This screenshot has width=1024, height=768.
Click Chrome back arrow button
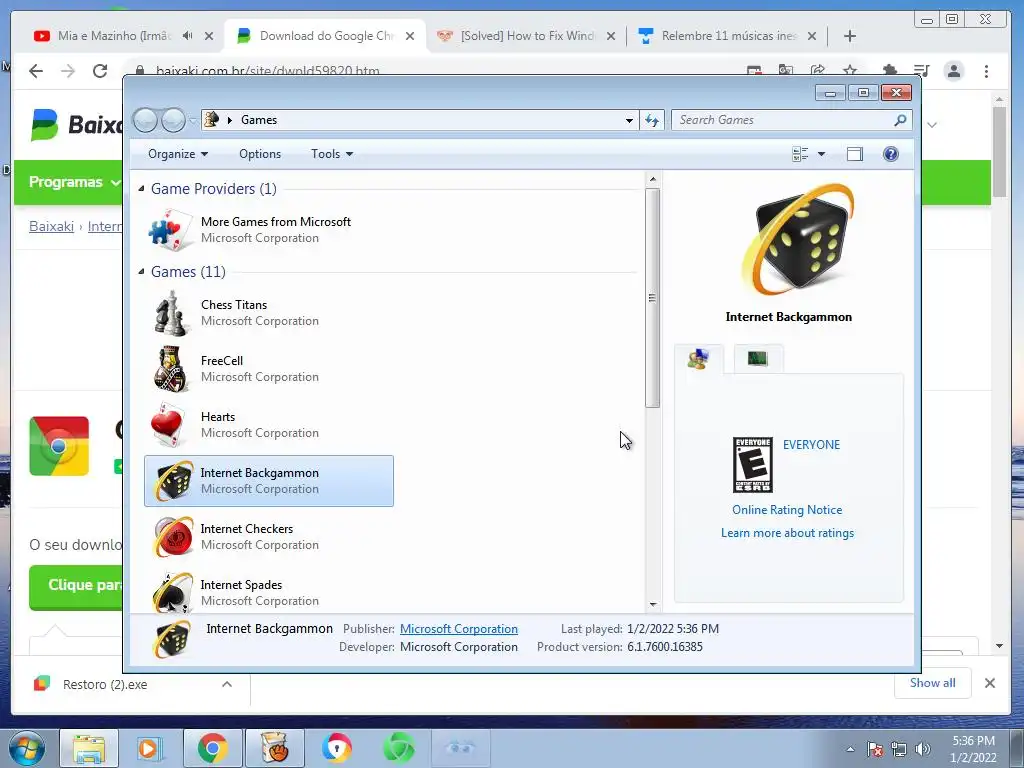[x=36, y=71]
